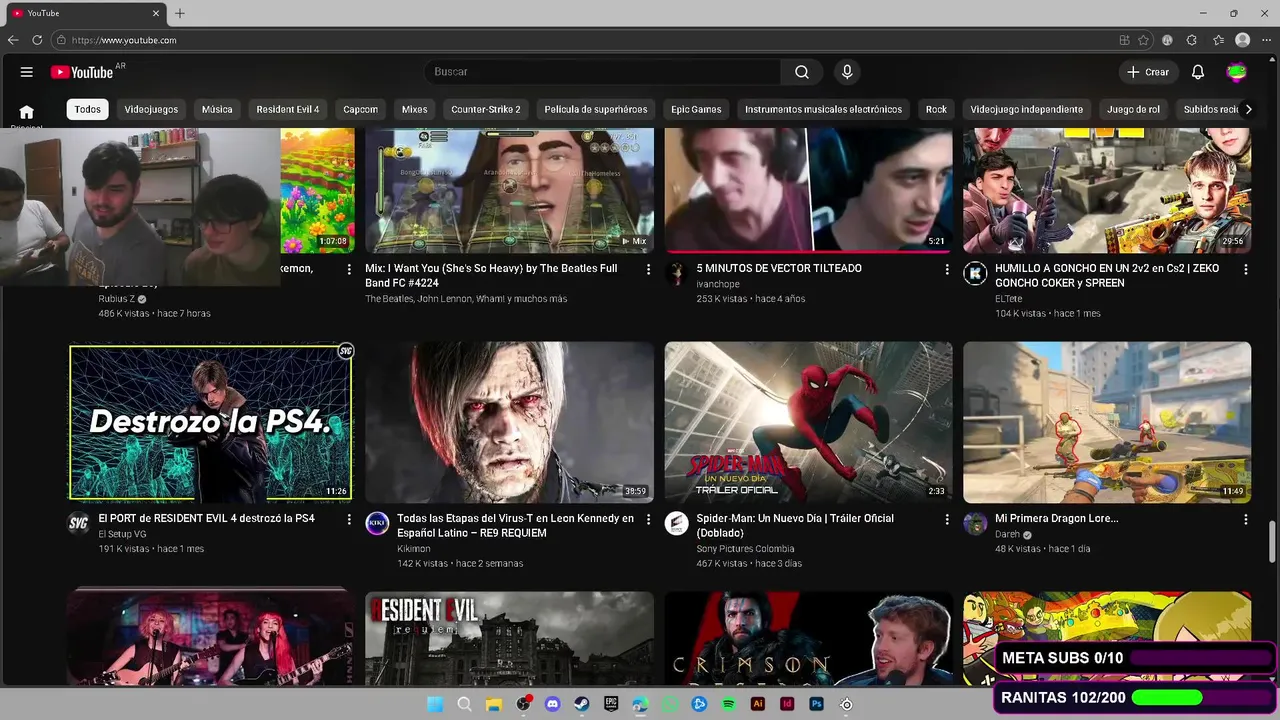1280x720 pixels.
Task: Open options for HUMILLO A GONCHO video
Action: pyautogui.click(x=1246, y=269)
